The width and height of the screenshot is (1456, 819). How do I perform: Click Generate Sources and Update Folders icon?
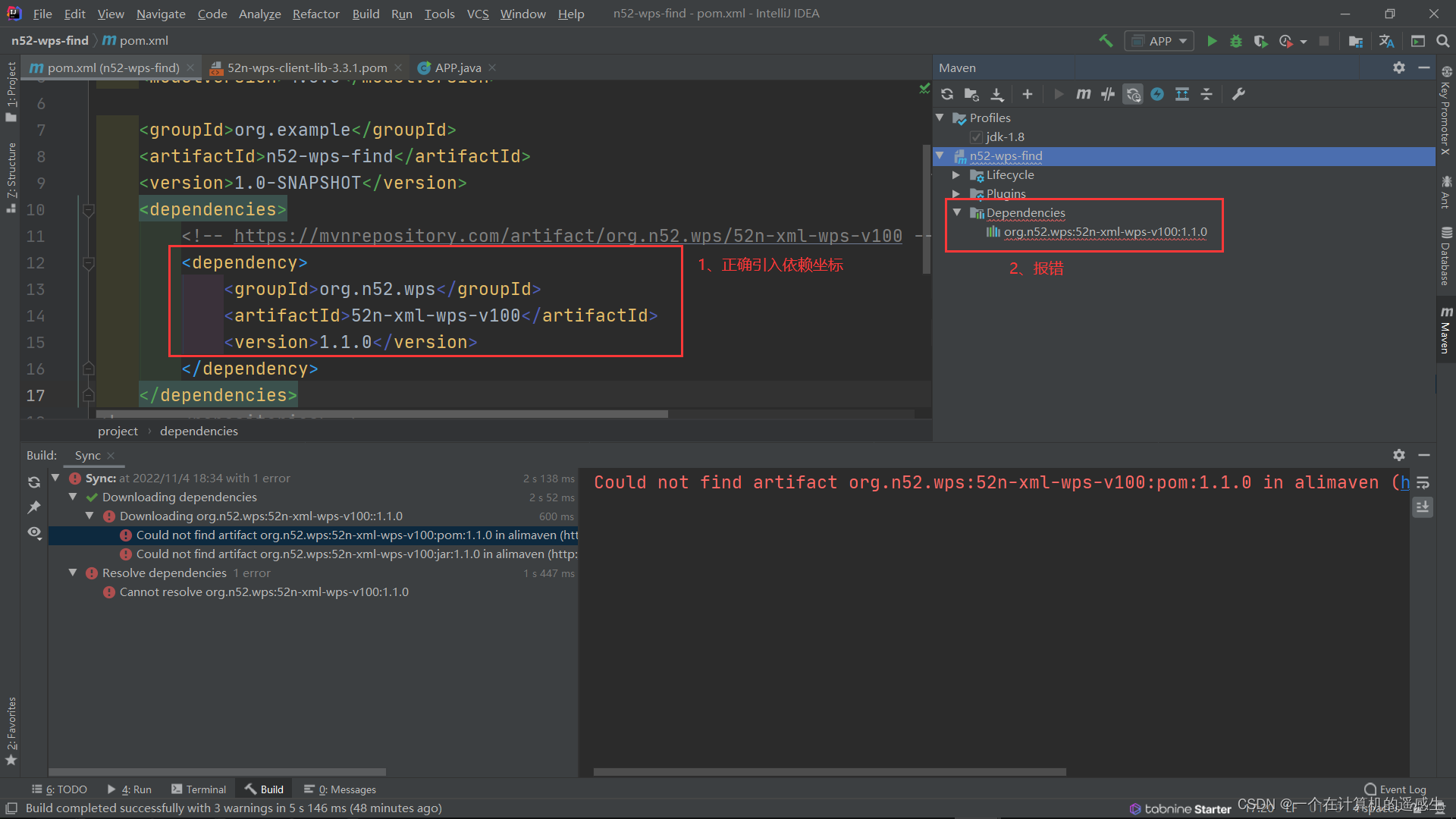pyautogui.click(x=971, y=94)
